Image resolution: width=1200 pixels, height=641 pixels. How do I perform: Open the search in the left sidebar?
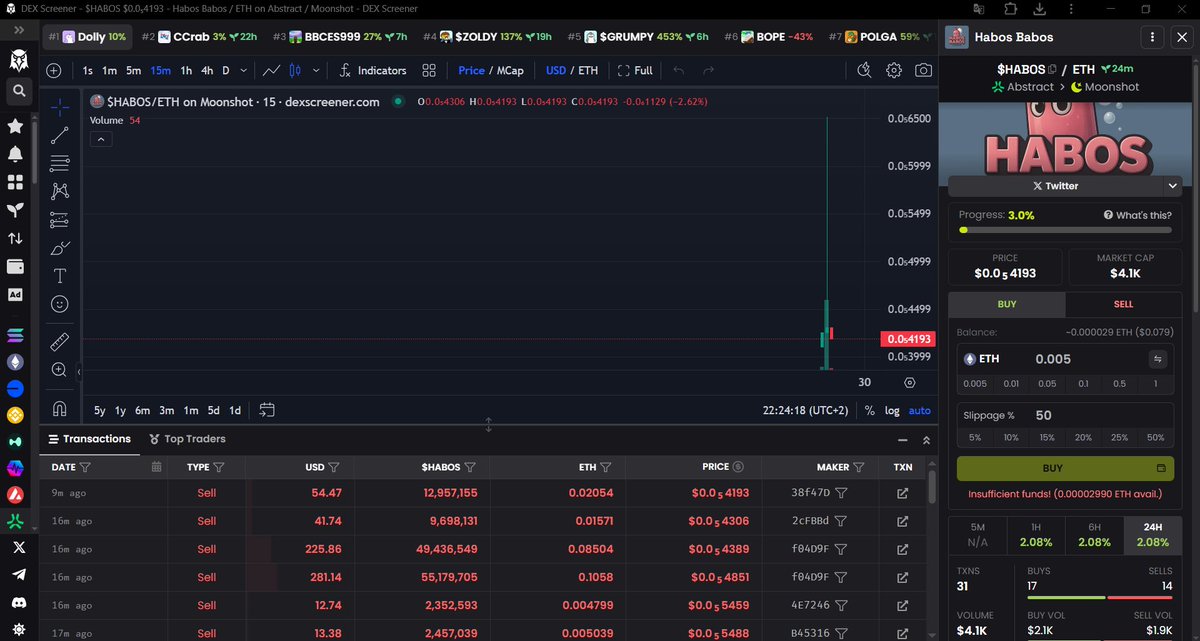tap(18, 91)
